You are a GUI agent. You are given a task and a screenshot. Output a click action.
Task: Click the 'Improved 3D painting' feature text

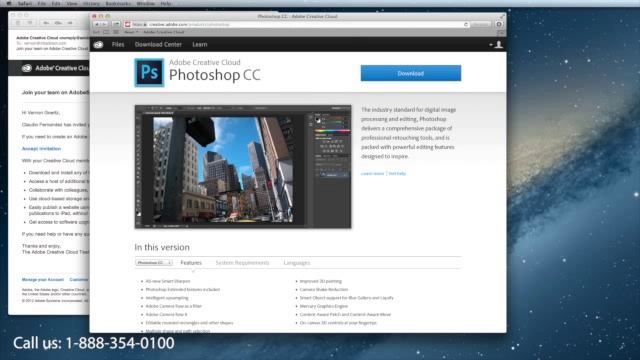click(x=321, y=281)
